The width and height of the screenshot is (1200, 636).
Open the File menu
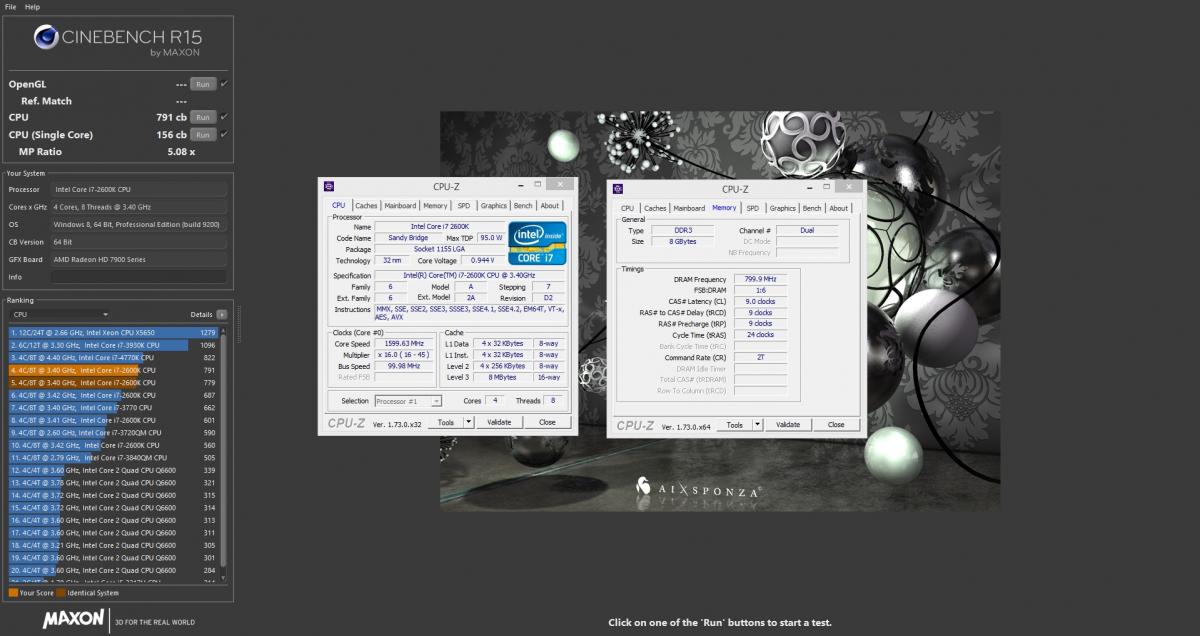10,7
